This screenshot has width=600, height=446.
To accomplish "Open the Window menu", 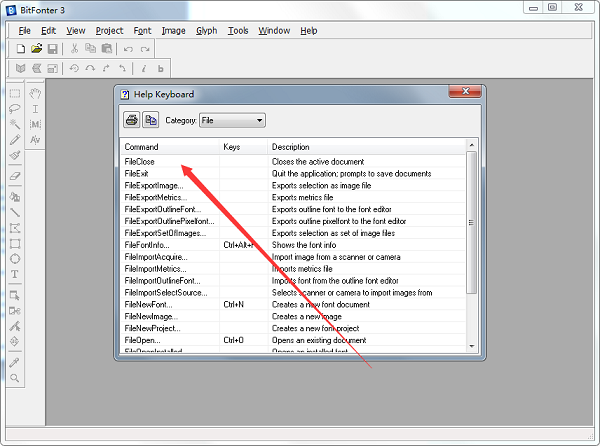I will tap(274, 31).
